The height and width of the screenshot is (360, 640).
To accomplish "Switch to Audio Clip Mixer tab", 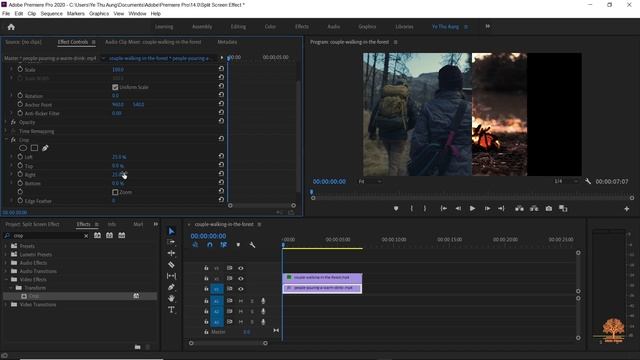I will tap(153, 42).
